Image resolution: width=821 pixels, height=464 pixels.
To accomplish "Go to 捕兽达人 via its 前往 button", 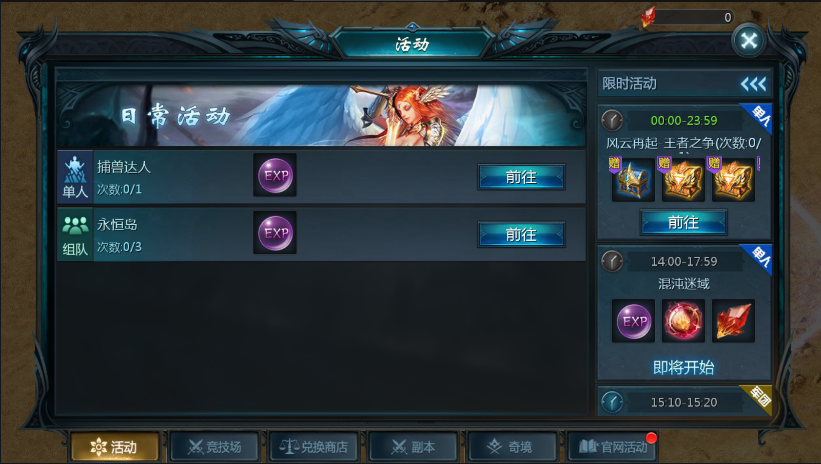I will pyautogui.click(x=521, y=177).
